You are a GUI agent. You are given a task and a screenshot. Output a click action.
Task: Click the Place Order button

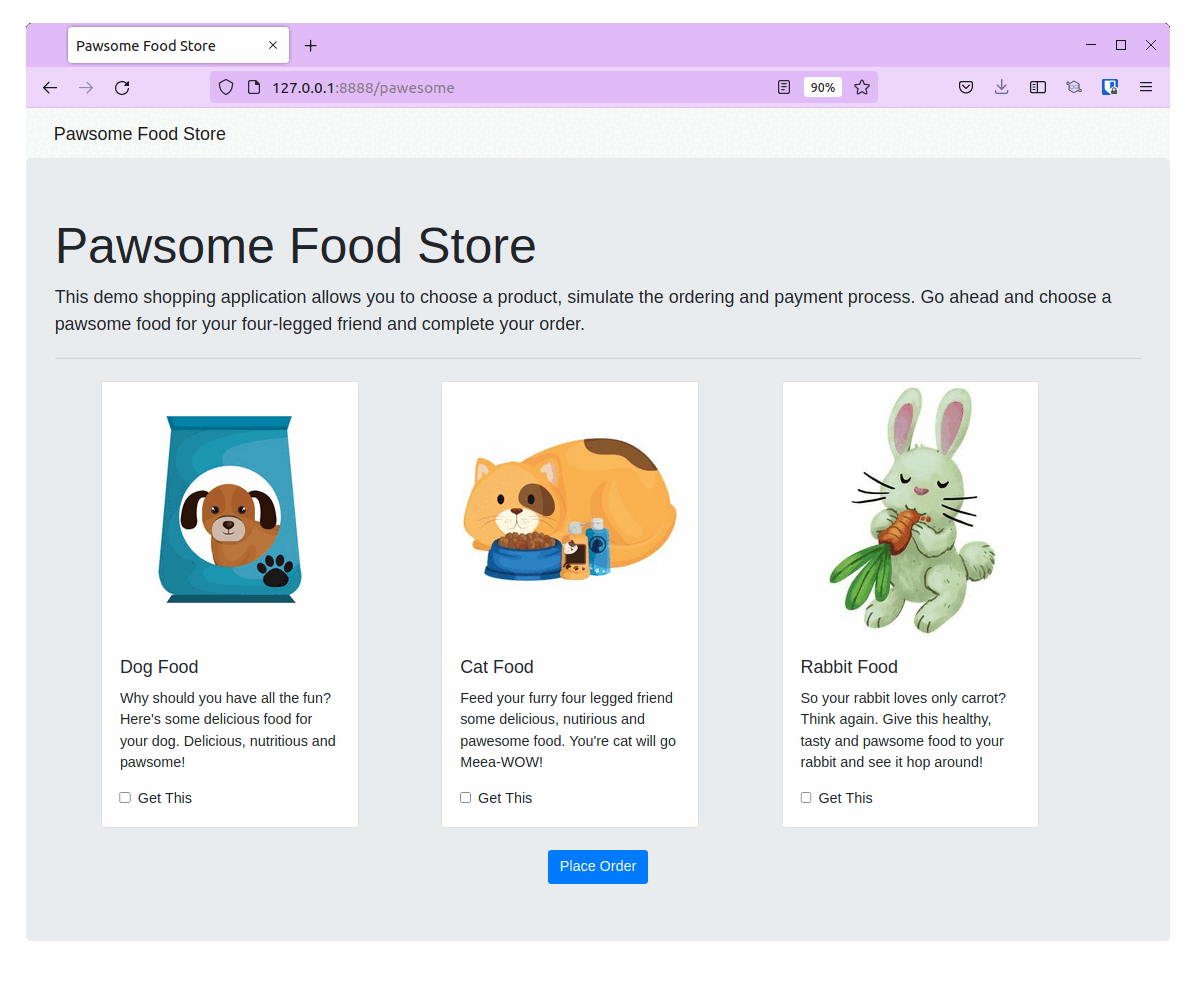(597, 866)
